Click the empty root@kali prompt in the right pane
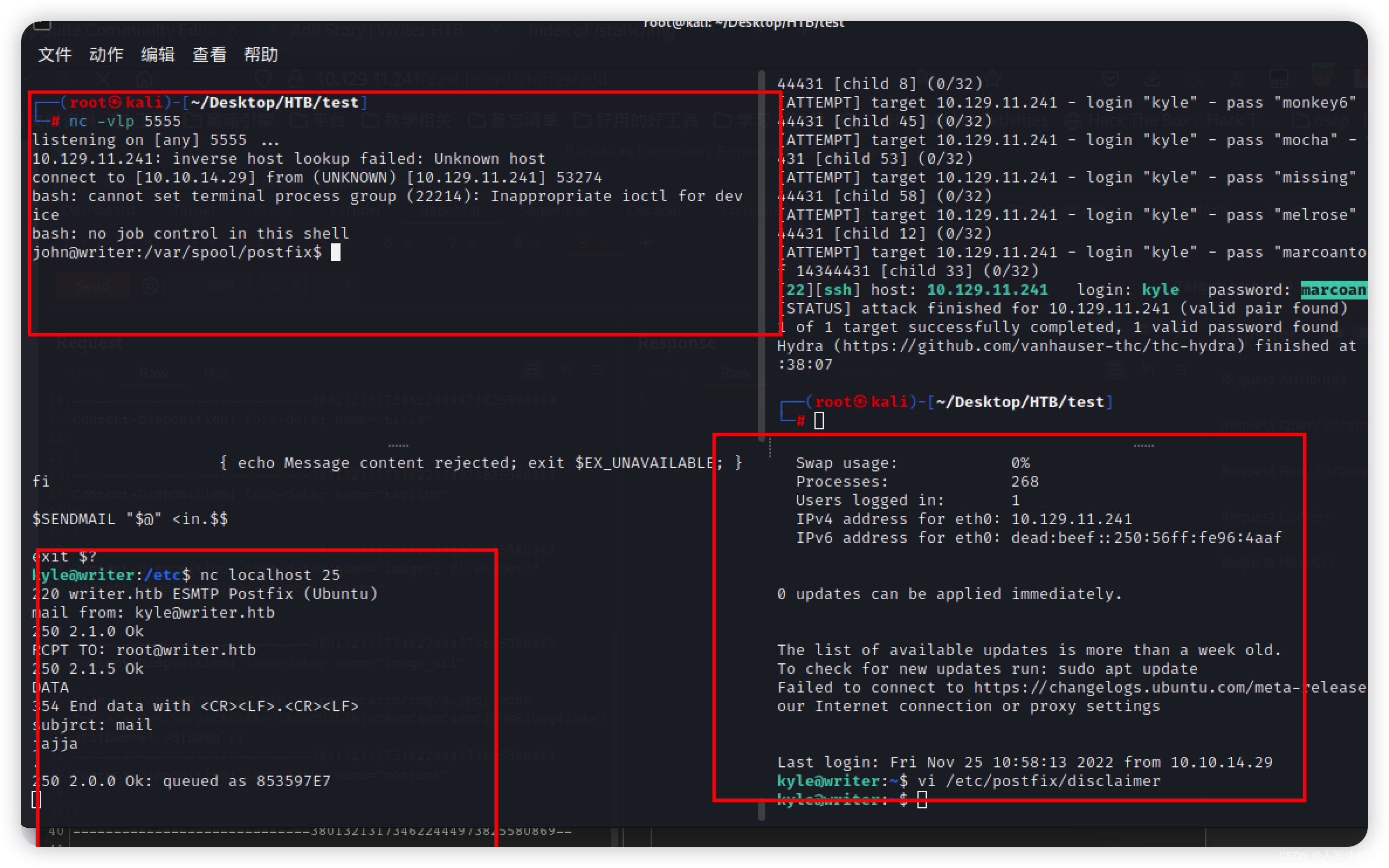 (947, 411)
